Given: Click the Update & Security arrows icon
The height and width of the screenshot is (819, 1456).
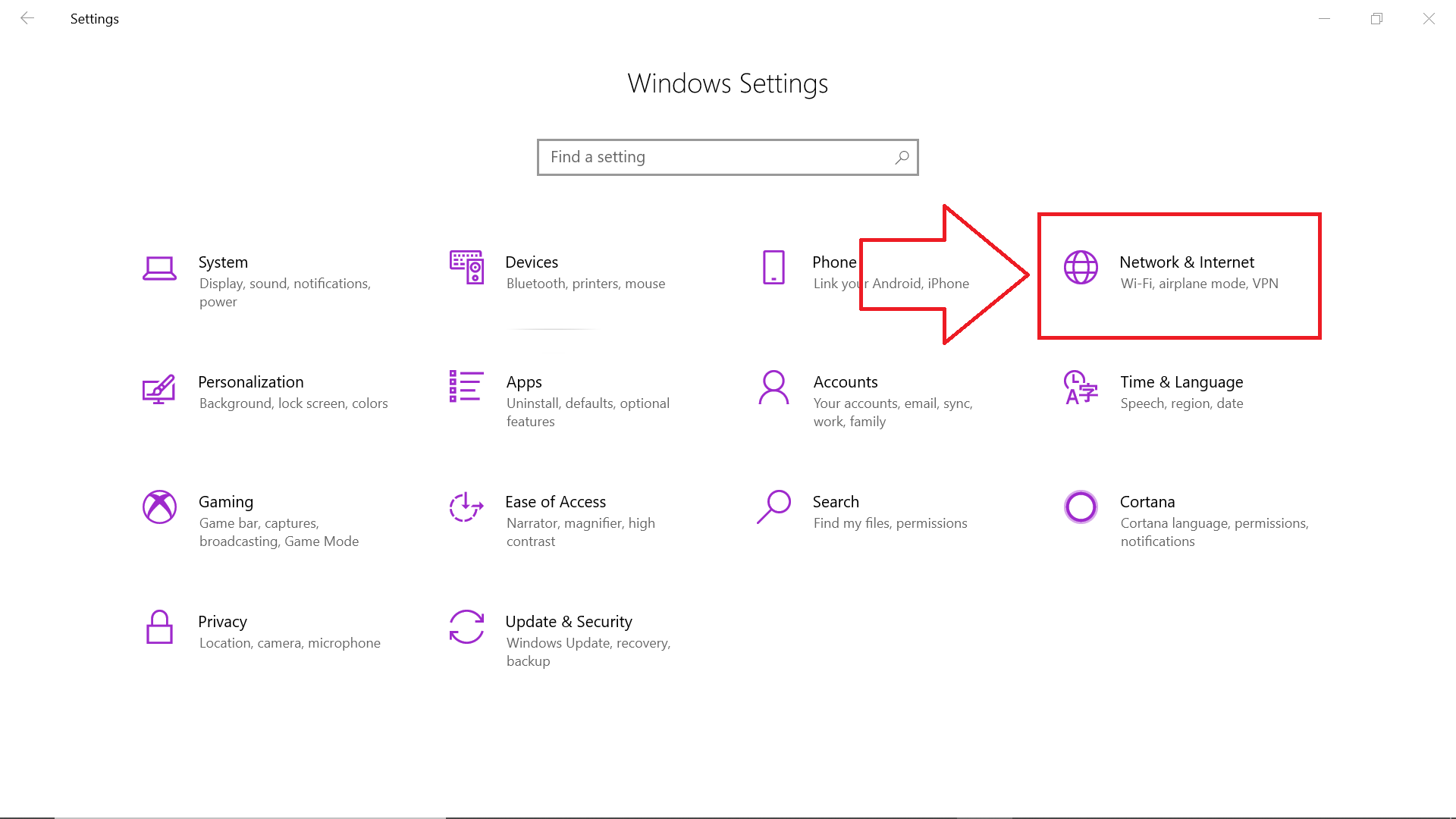Looking at the screenshot, I should 466,627.
